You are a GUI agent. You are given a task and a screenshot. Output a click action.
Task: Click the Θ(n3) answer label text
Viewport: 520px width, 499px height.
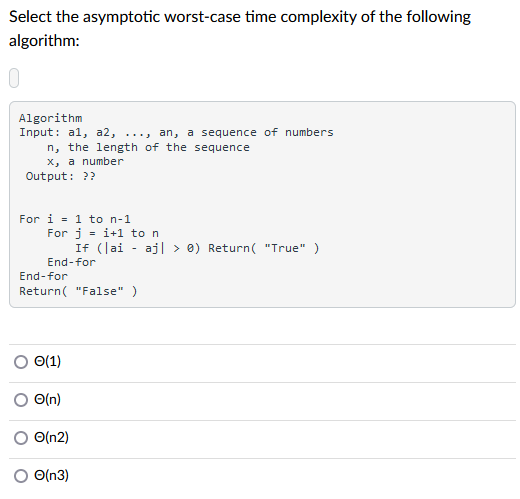tap(51, 475)
